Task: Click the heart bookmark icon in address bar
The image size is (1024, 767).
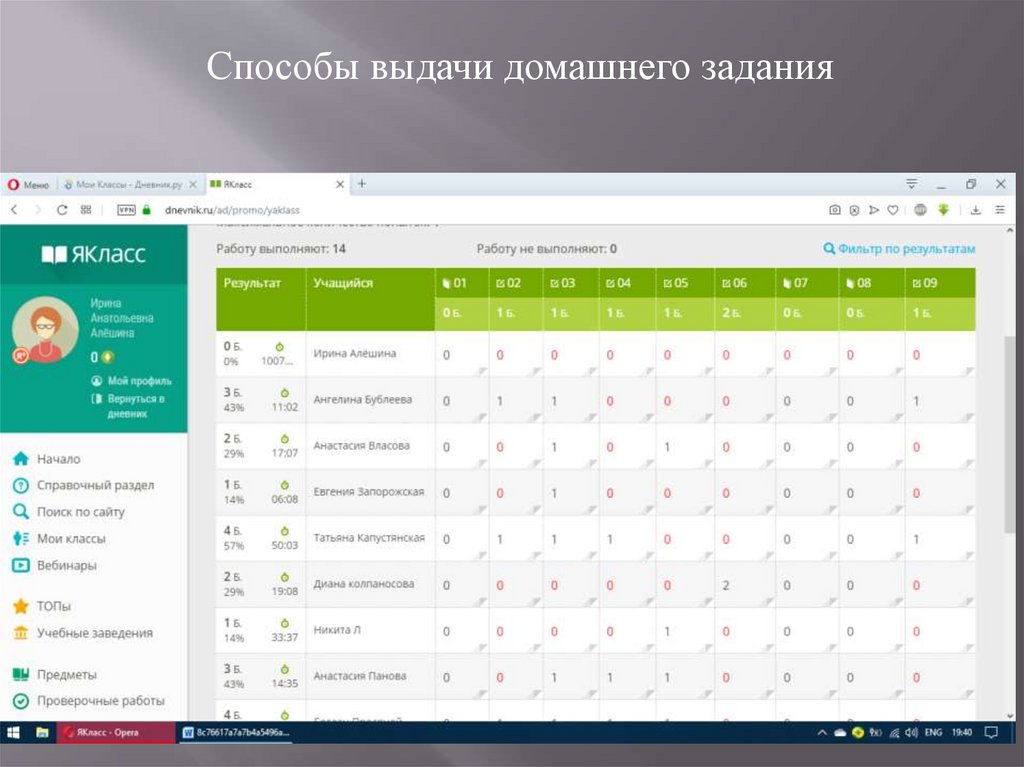Action: click(892, 210)
